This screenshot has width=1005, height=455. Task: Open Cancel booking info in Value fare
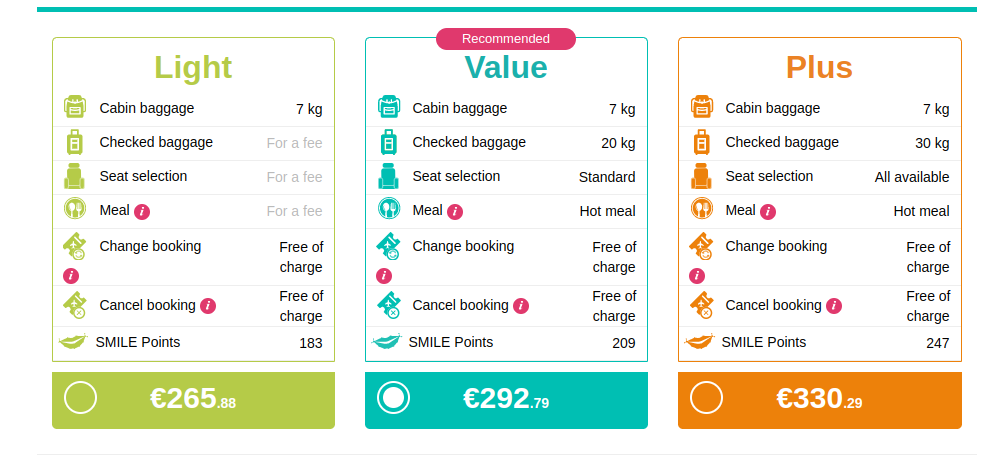pos(521,306)
